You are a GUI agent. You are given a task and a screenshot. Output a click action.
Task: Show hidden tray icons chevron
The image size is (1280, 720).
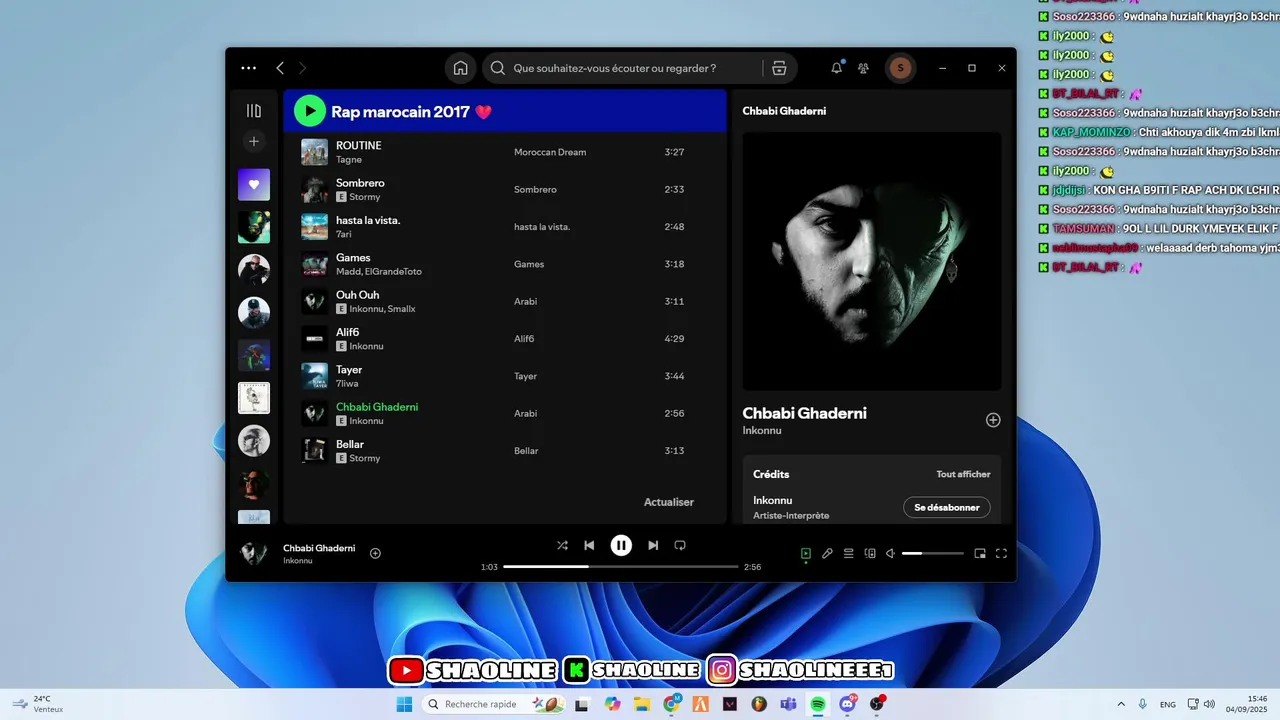pyautogui.click(x=1120, y=704)
